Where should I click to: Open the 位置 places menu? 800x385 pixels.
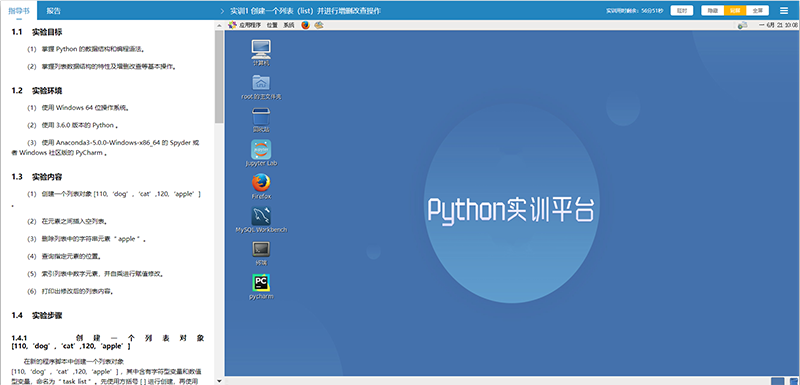coord(272,24)
